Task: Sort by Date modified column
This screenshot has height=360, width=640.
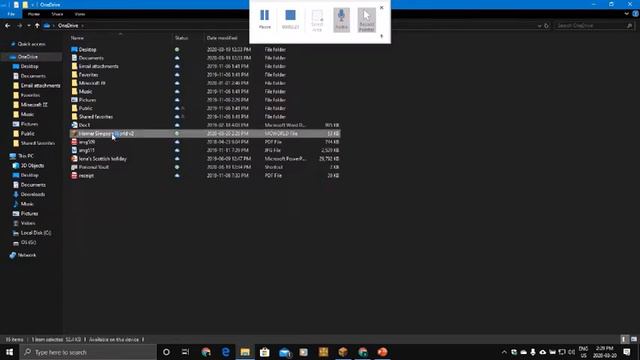Action: click(222, 38)
